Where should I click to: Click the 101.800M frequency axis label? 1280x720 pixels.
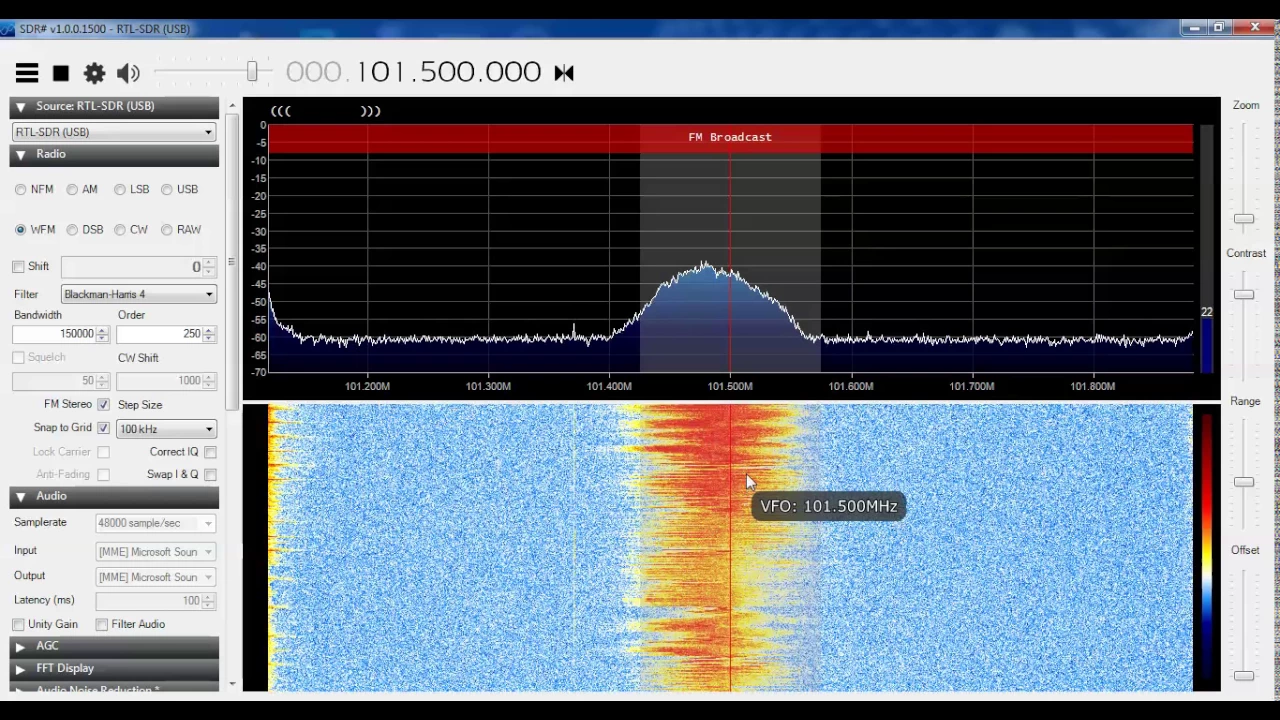click(1092, 386)
